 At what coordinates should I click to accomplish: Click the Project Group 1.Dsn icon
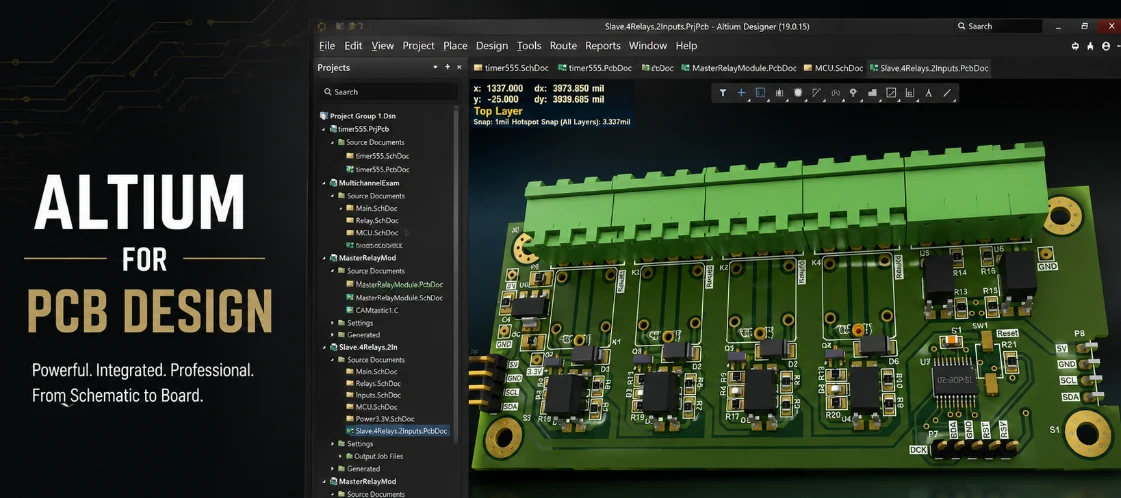pyautogui.click(x=324, y=115)
